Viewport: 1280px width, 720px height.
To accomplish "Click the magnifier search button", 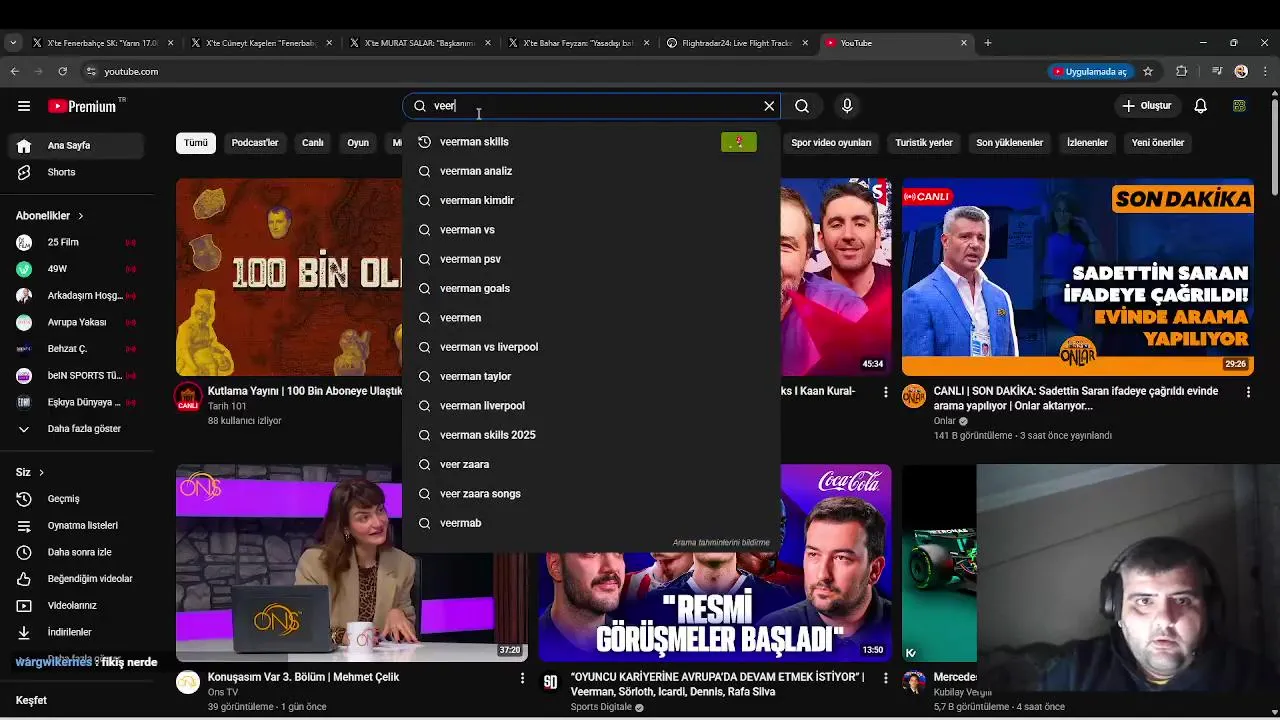I will click(x=802, y=106).
